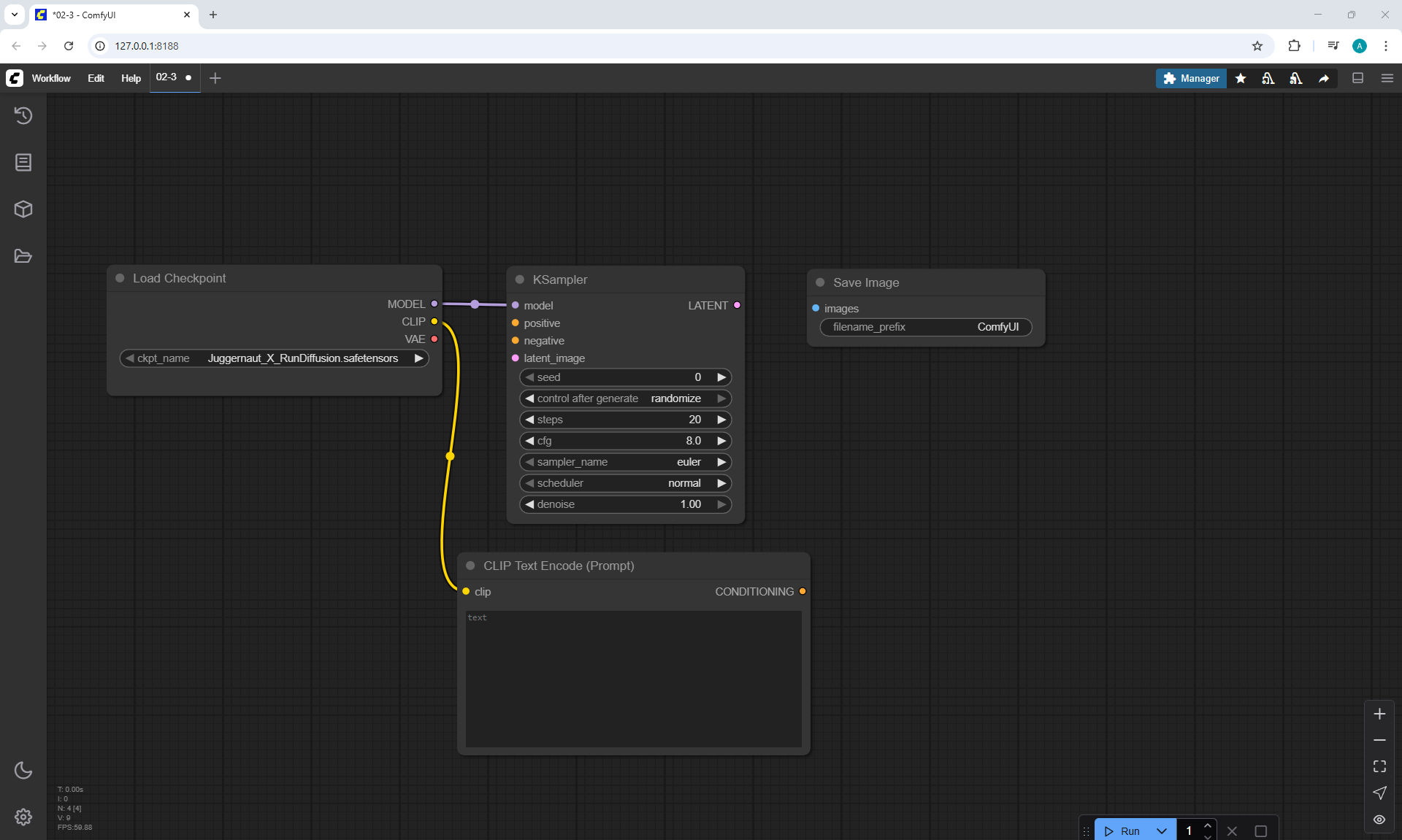Open the Edit menu

[x=96, y=78]
